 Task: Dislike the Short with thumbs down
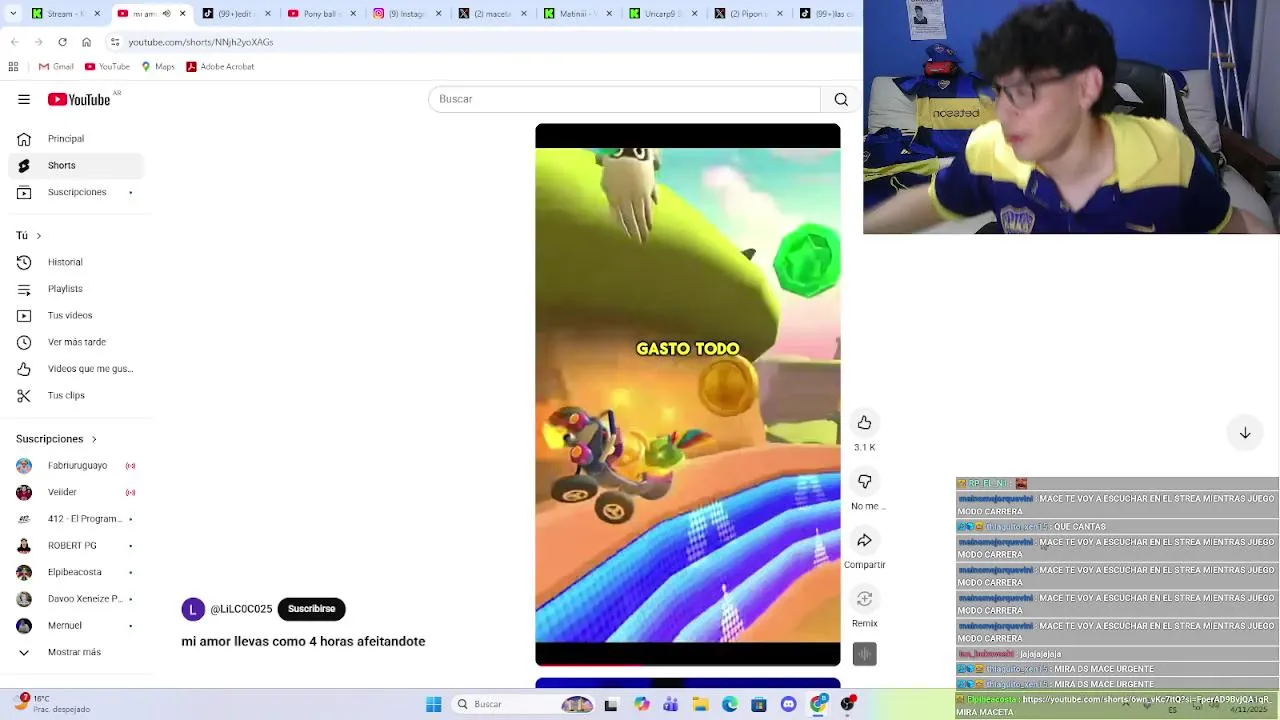[864, 482]
